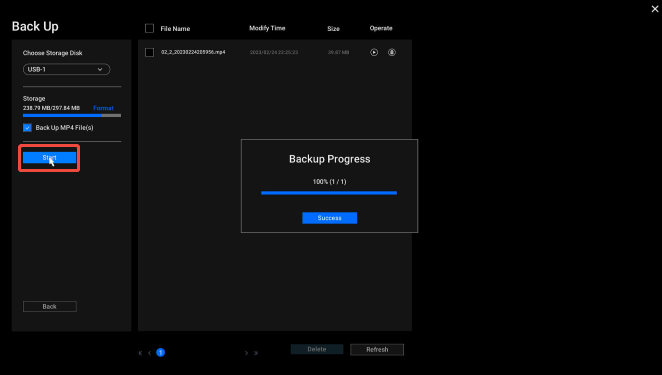
Task: Check the 02_2 mp4 file checkbox
Action: click(149, 52)
